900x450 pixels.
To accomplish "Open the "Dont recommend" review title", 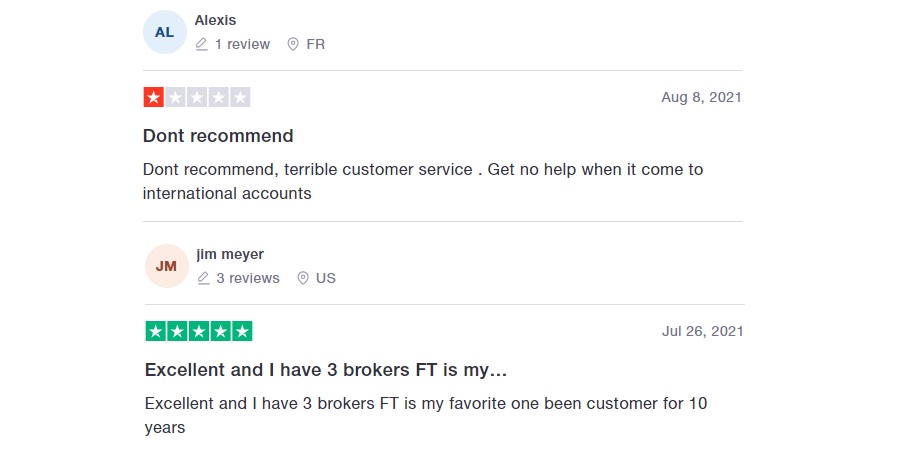I will 218,136.
